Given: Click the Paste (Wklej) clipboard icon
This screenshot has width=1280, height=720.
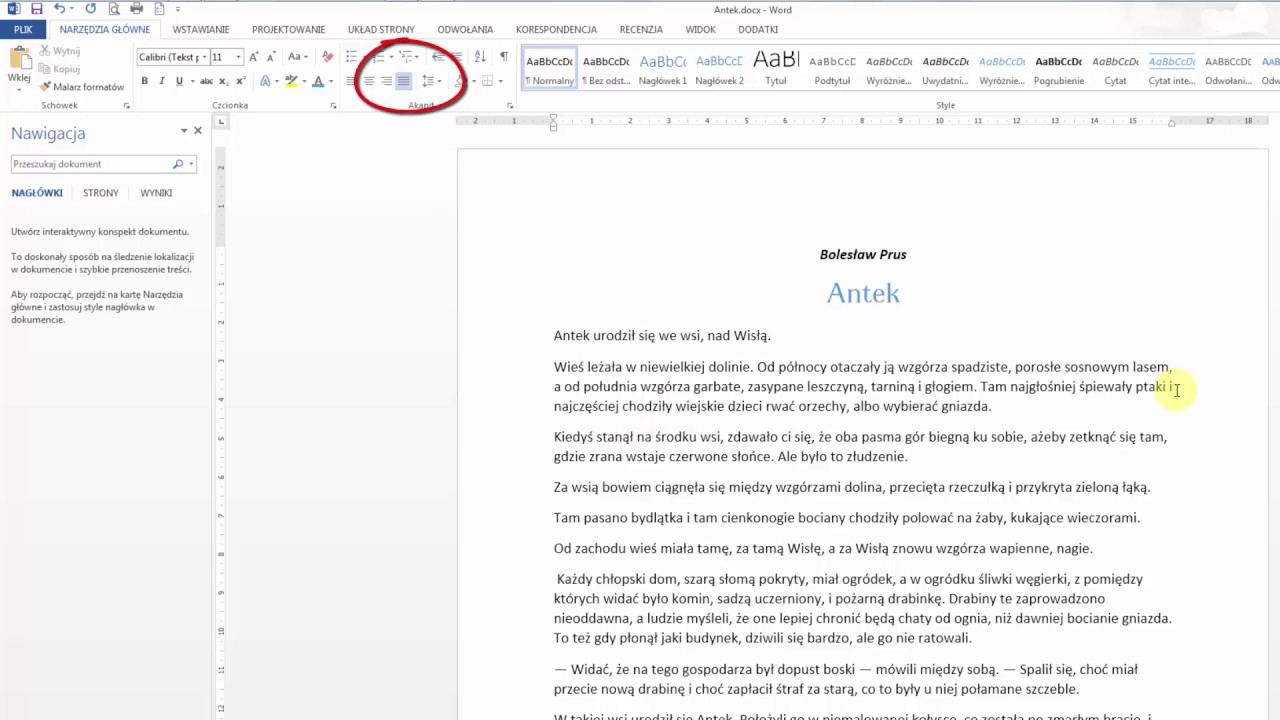Looking at the screenshot, I should pyautogui.click(x=19, y=60).
